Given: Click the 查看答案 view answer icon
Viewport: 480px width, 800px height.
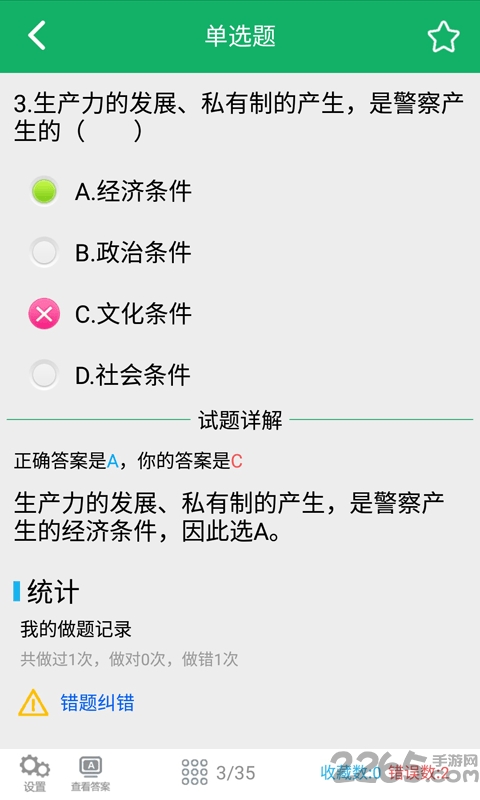Looking at the screenshot, I should tap(90, 773).
